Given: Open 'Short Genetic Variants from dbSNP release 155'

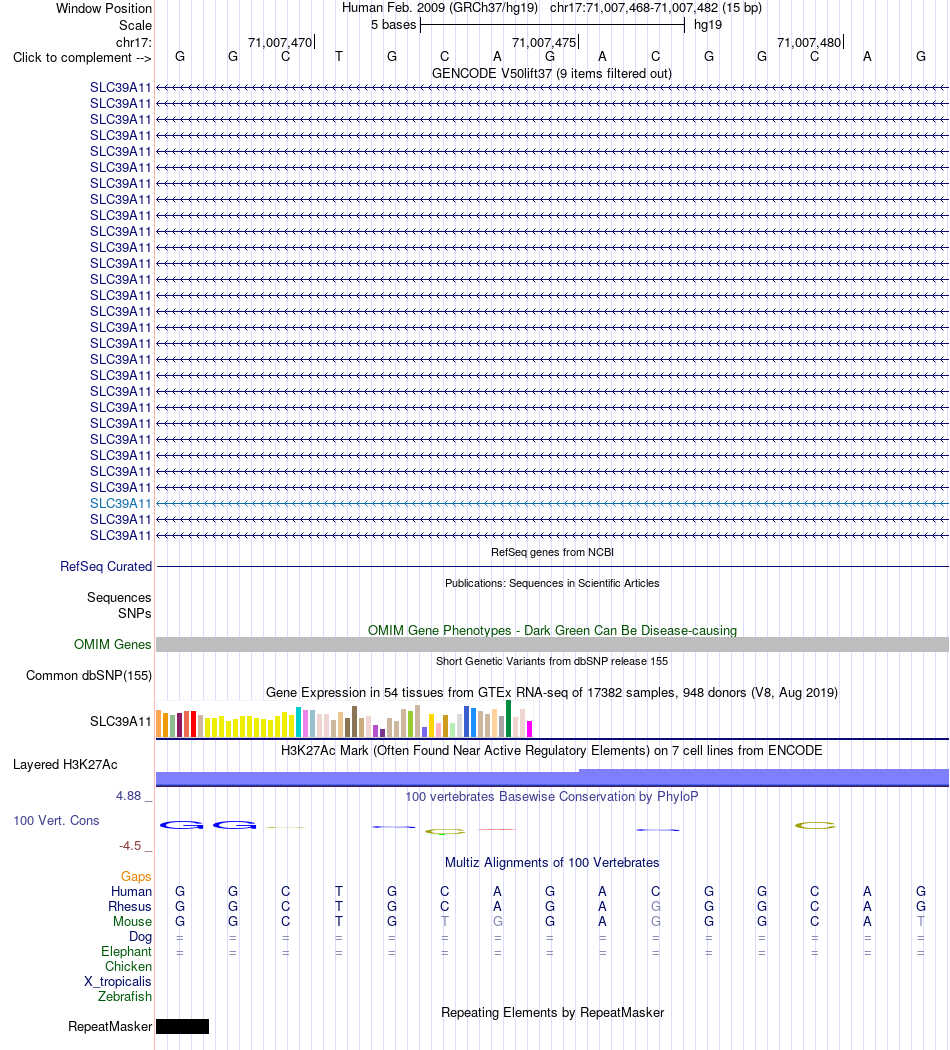Looking at the screenshot, I should pyautogui.click(x=552, y=662).
